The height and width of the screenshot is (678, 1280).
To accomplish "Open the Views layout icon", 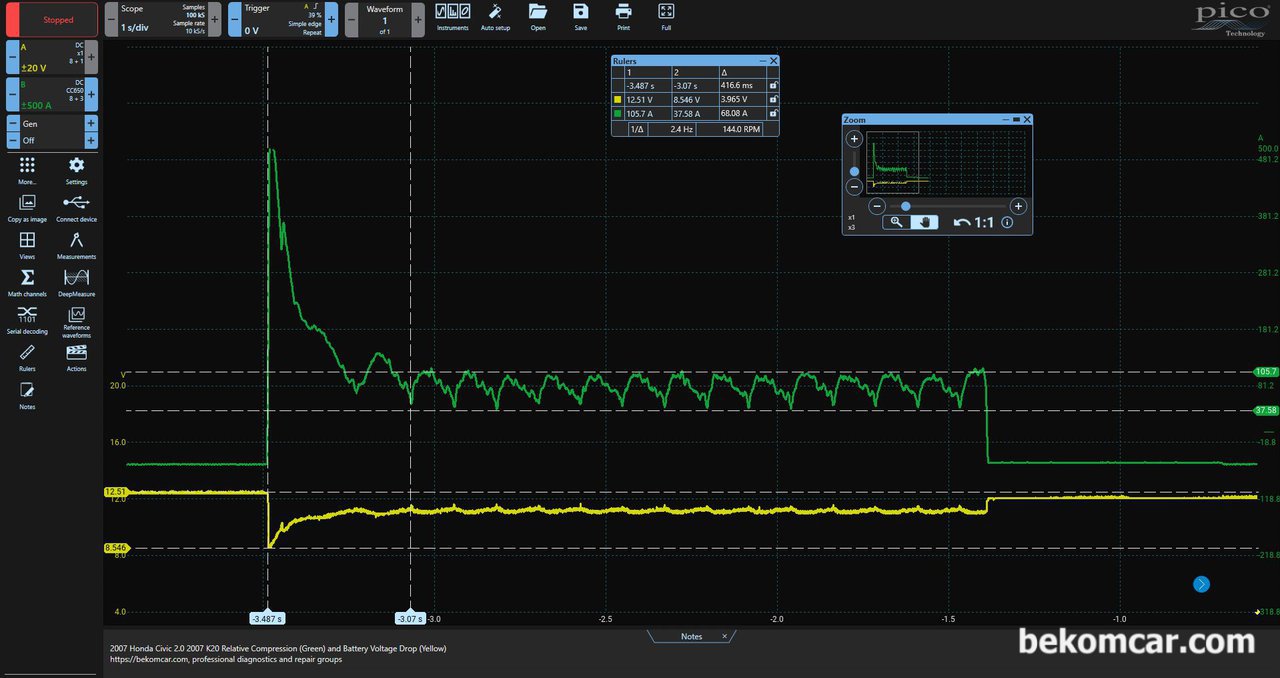I will coord(27,244).
